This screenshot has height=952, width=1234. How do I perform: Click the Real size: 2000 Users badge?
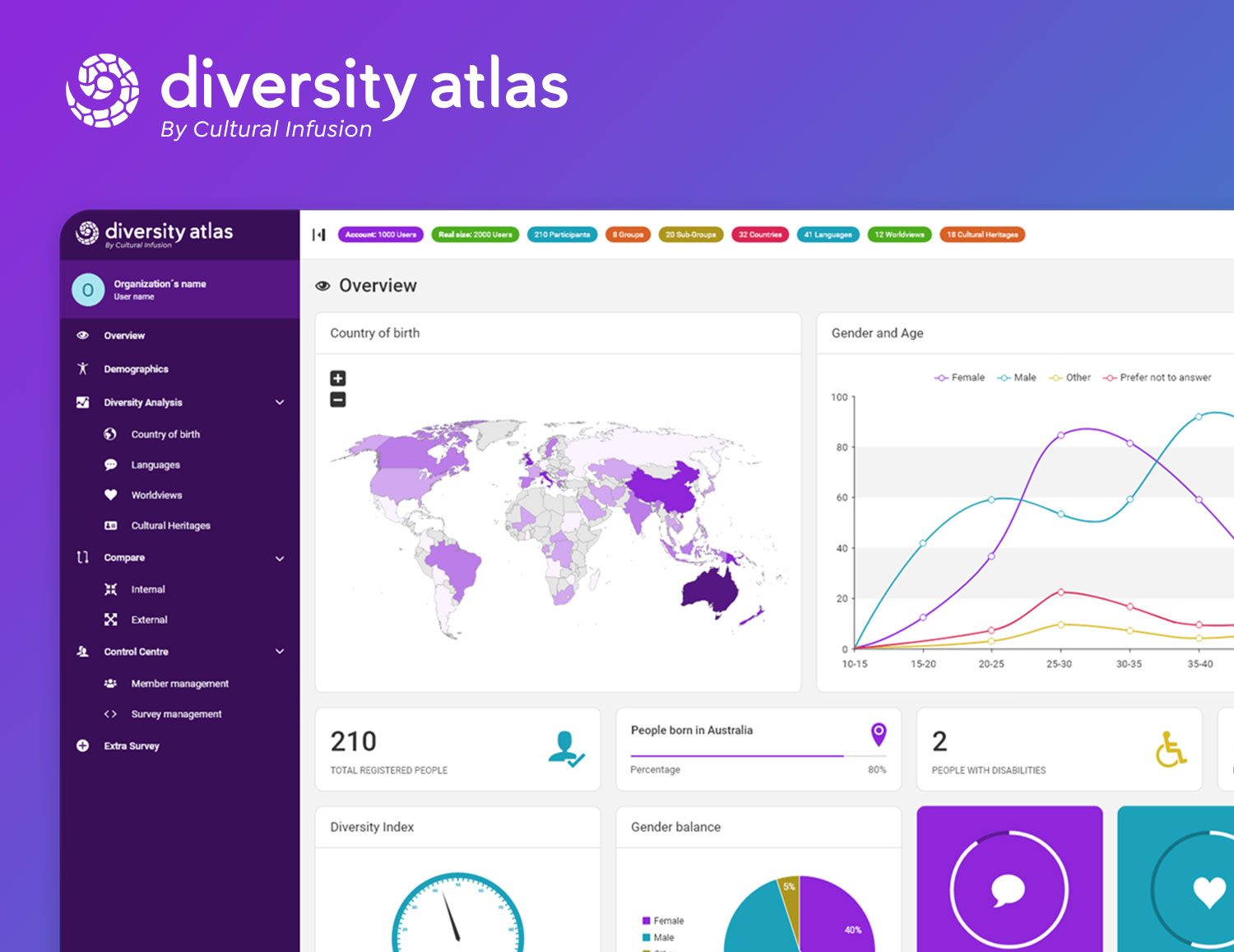[476, 235]
